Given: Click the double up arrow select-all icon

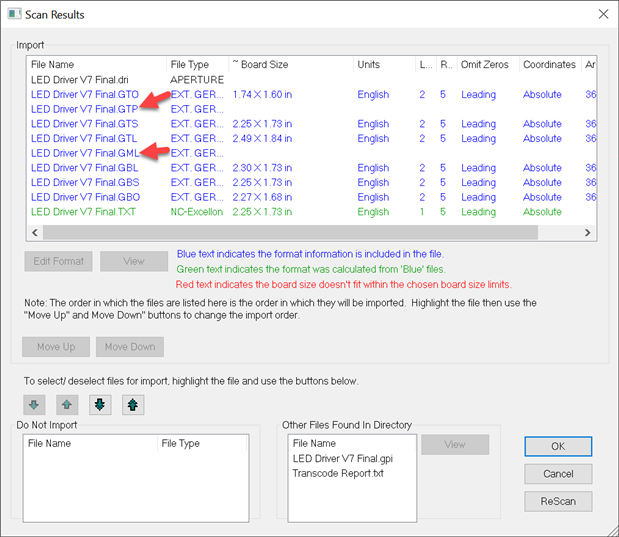Looking at the screenshot, I should (x=133, y=405).
